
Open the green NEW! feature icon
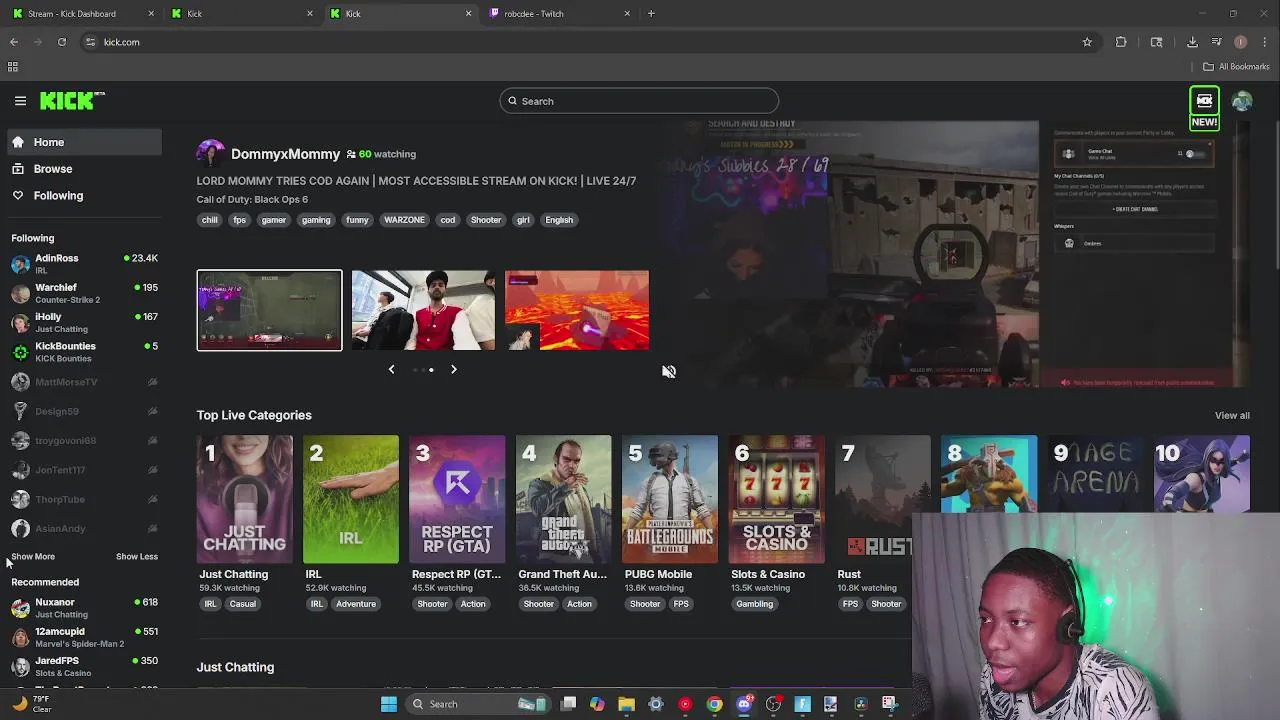pyautogui.click(x=1204, y=109)
